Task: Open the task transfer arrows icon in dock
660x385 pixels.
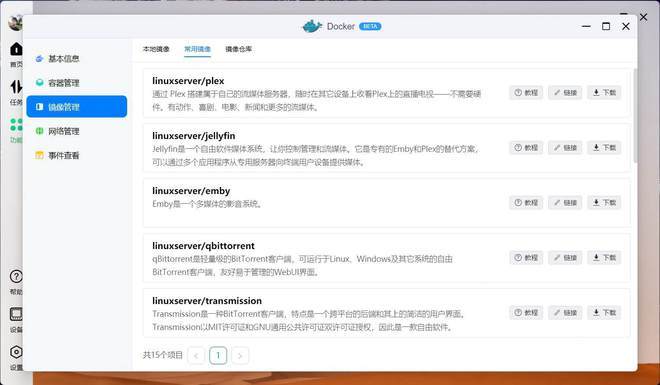Action: coord(16,87)
